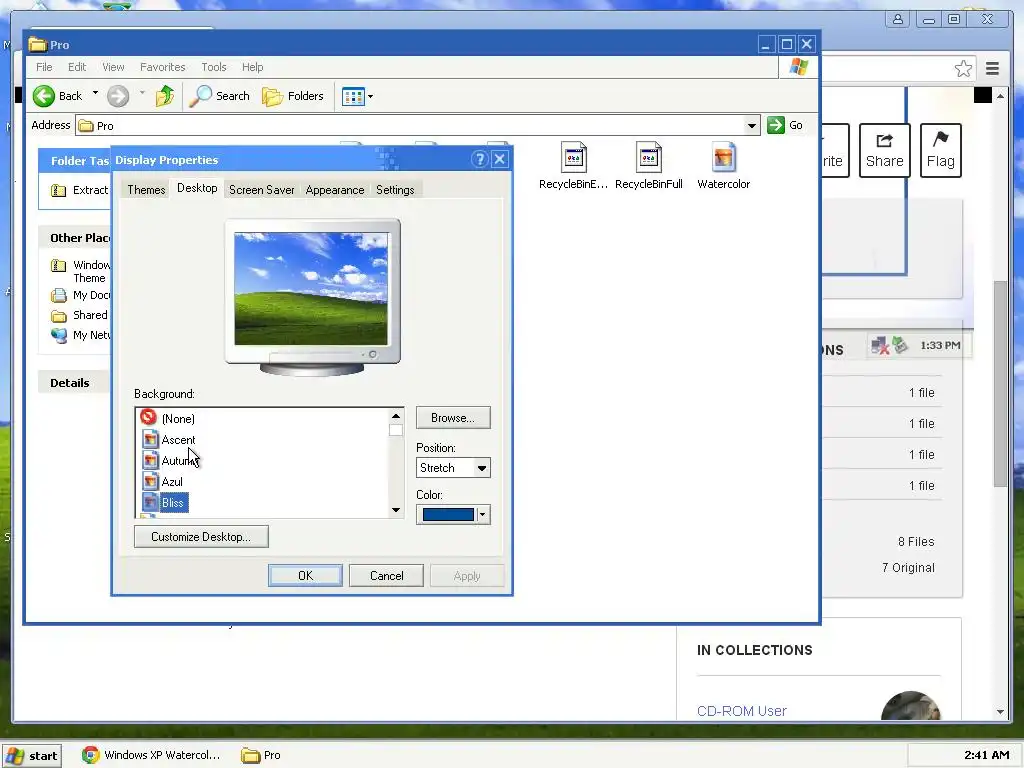Open the Help menu
Viewport: 1024px width, 768px height.
tap(252, 67)
